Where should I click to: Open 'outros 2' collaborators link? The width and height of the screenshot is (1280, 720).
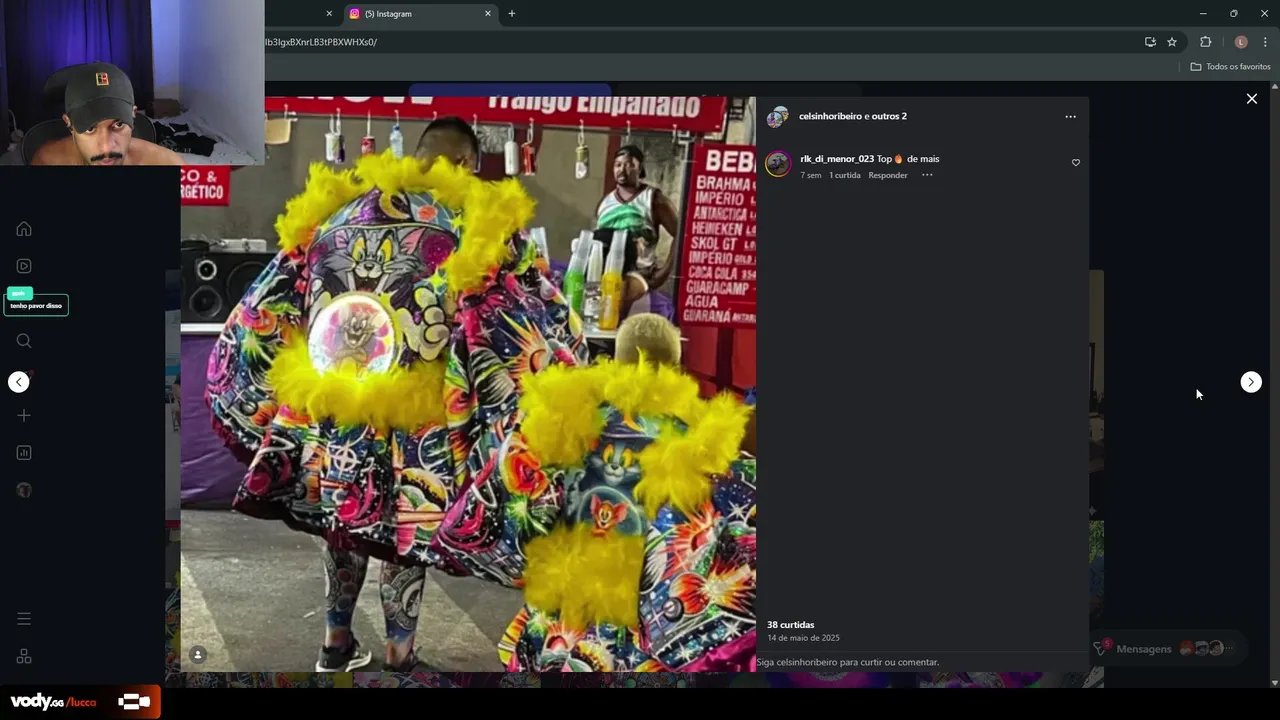[889, 116]
